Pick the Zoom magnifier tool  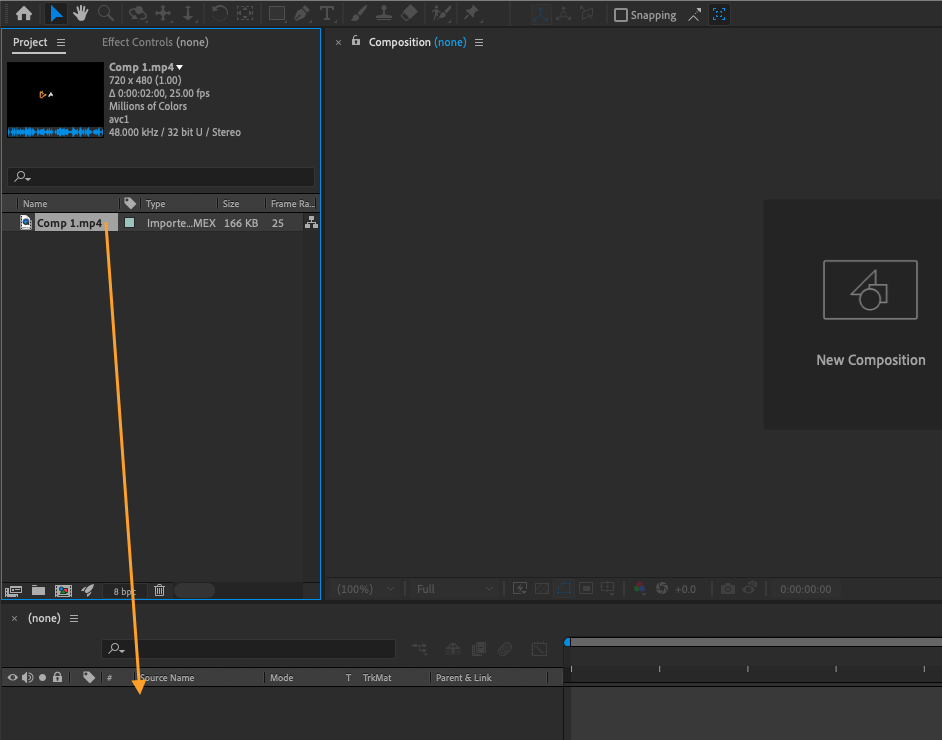[x=106, y=13]
